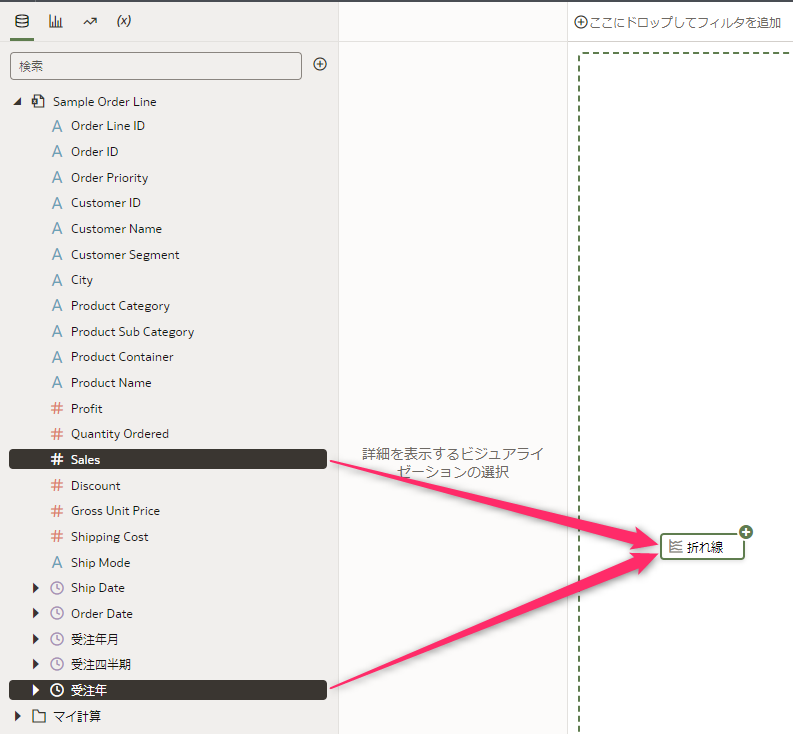
Task: Click the text-type icon of Customer Name
Action: tap(57, 229)
